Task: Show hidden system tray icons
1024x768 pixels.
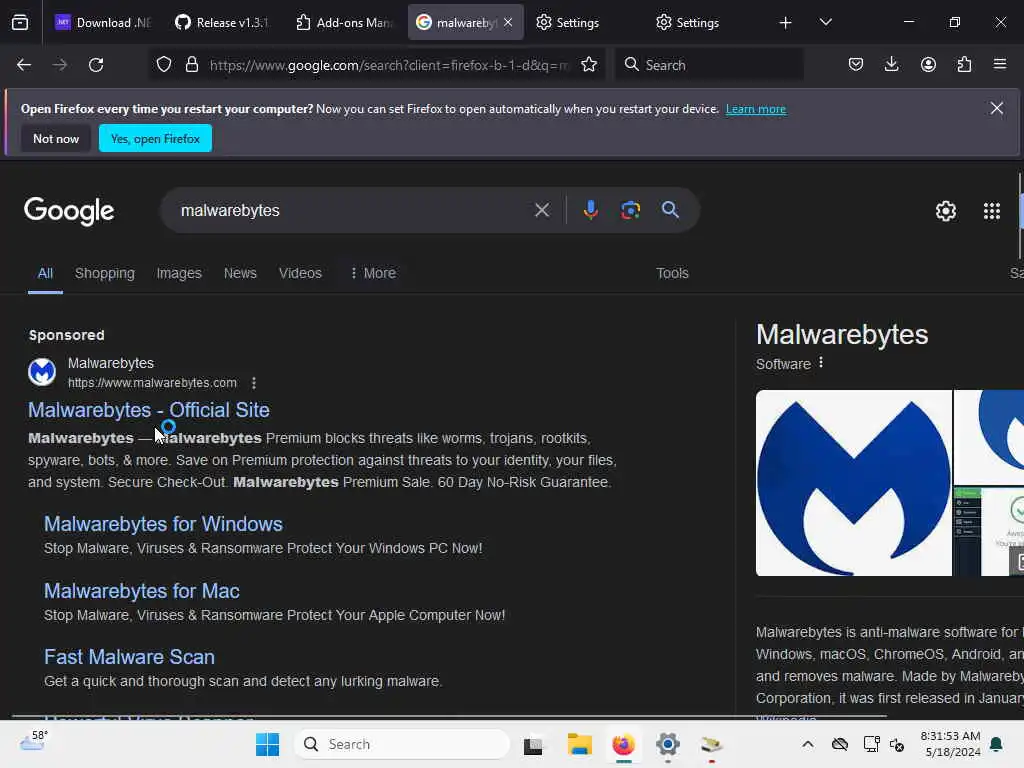Action: 807,744
